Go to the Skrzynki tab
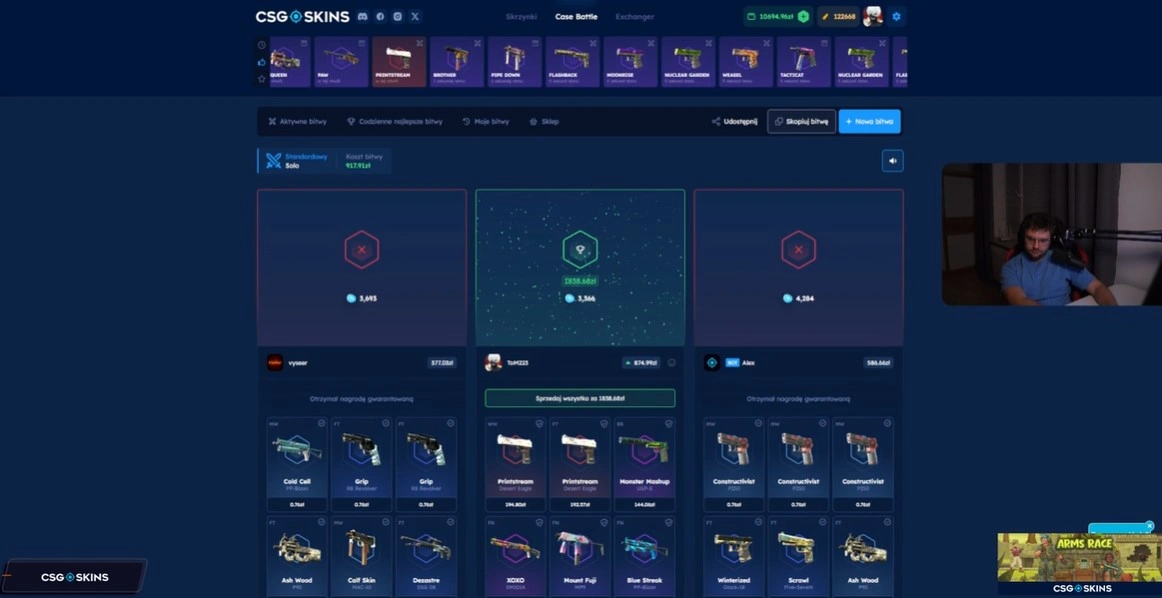The height and width of the screenshot is (598, 1162). pyautogui.click(x=521, y=16)
